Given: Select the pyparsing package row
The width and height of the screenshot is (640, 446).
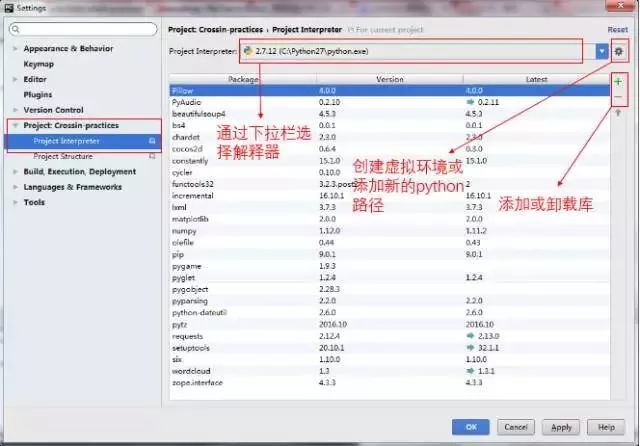Looking at the screenshot, I should pyautogui.click(x=390, y=301).
